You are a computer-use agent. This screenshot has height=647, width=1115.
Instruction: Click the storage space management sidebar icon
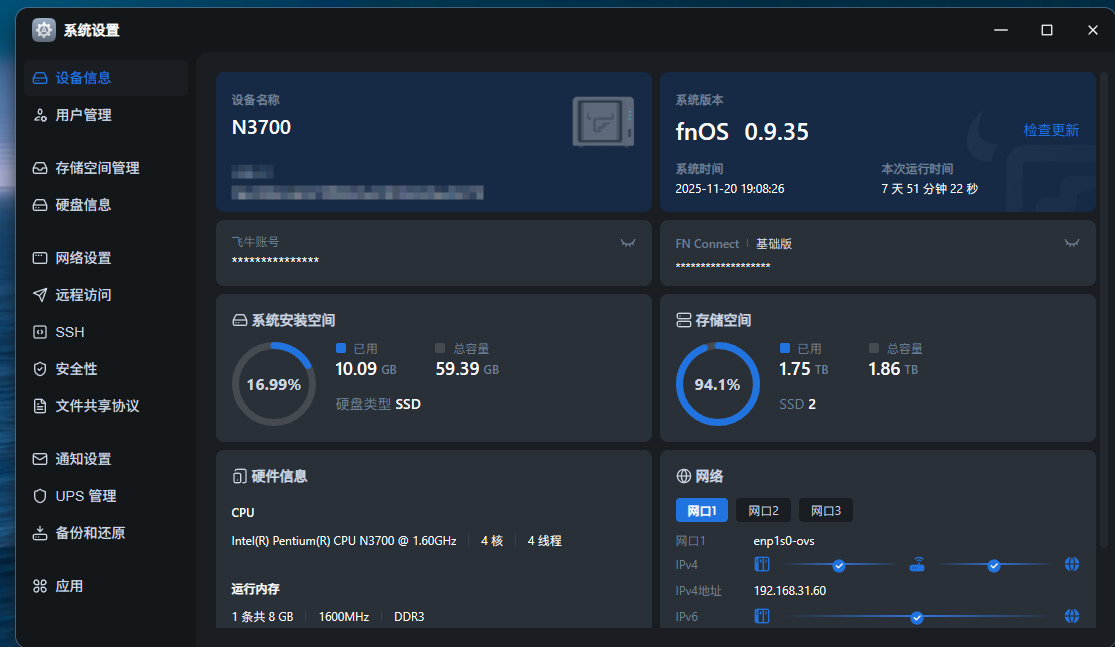(x=40, y=168)
